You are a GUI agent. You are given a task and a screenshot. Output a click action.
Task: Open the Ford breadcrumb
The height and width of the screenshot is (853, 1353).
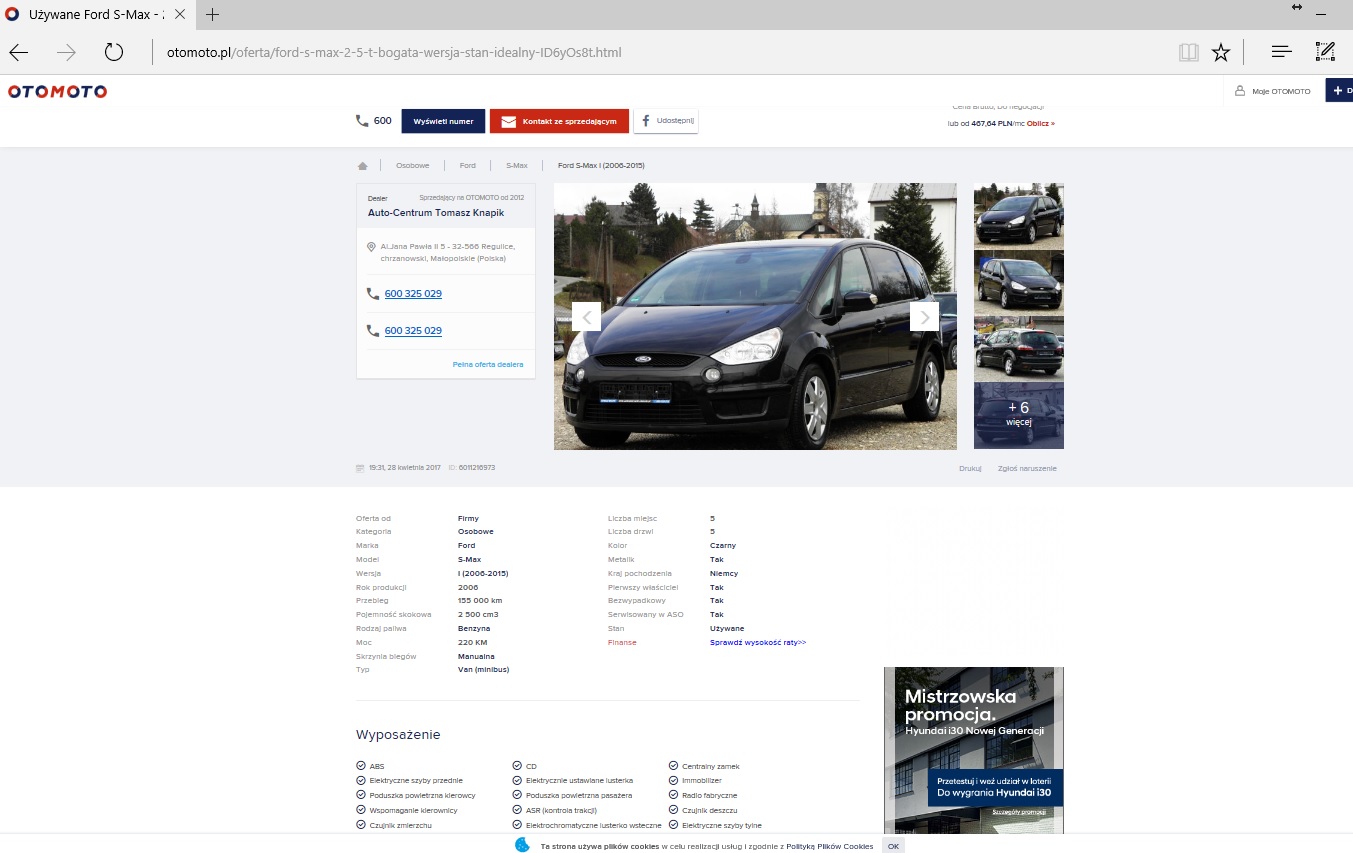click(x=467, y=165)
